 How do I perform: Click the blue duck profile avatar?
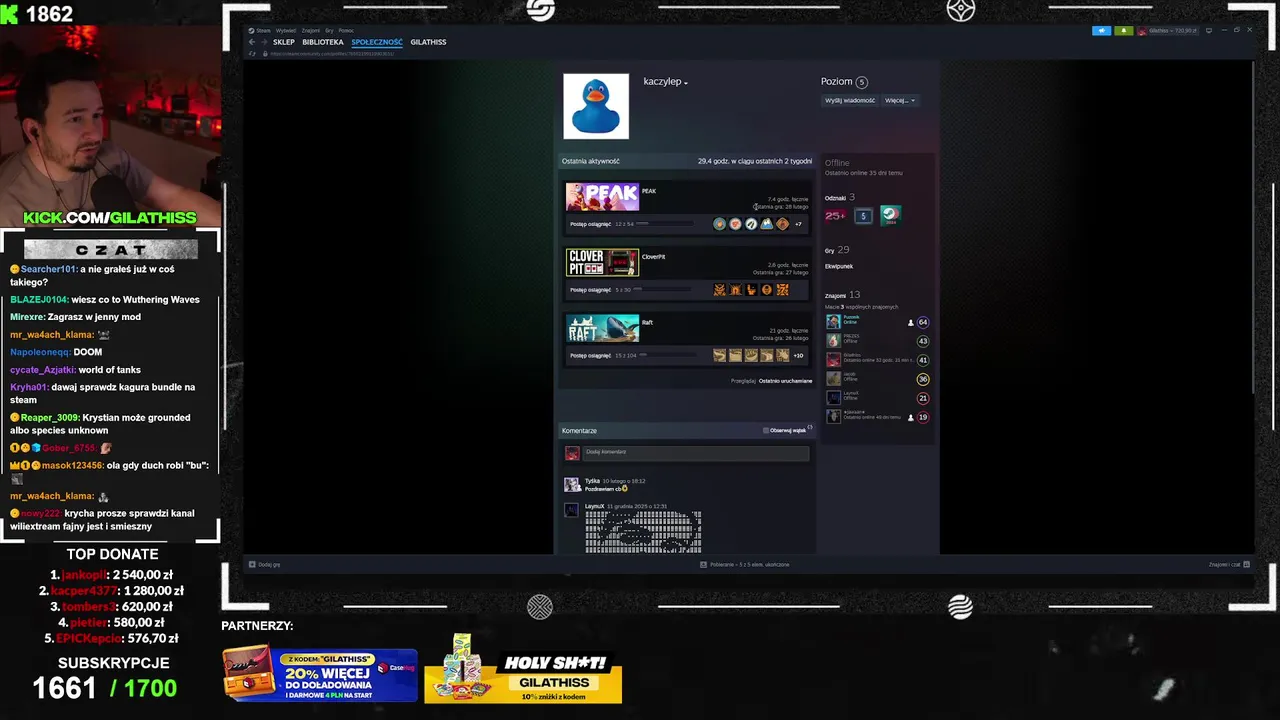point(596,106)
